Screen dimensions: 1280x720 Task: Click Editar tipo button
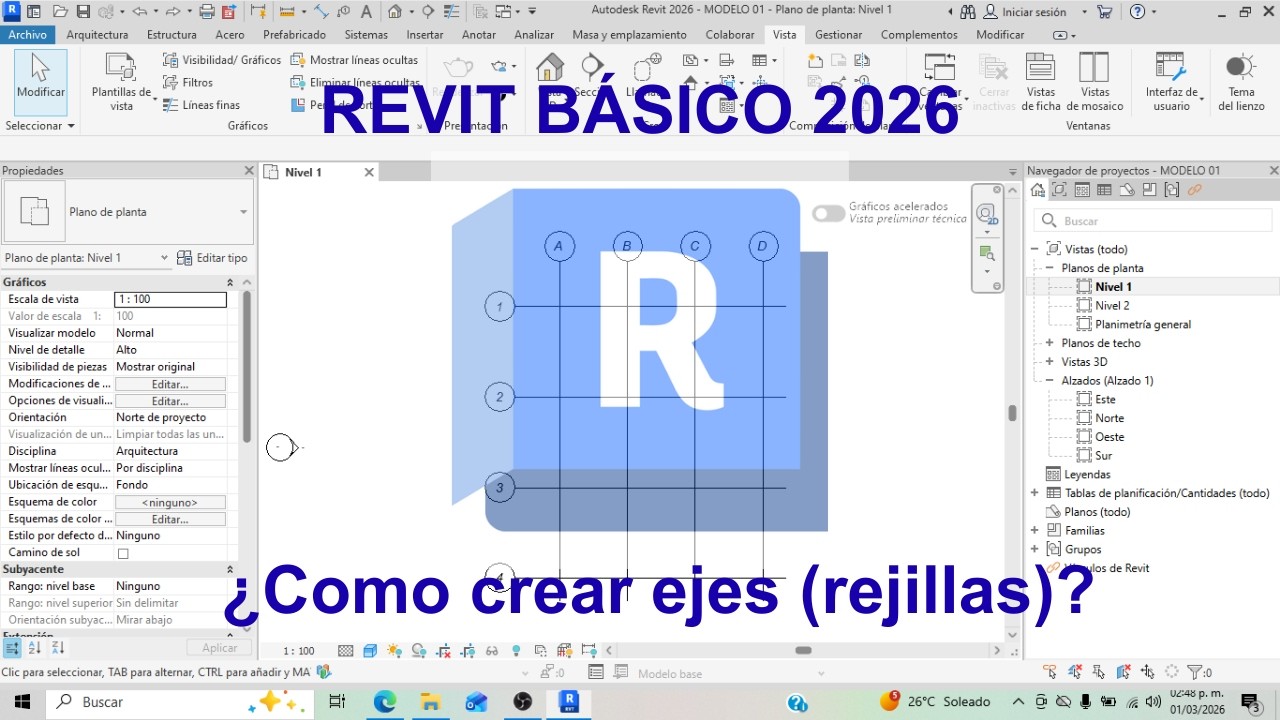pyautogui.click(x=212, y=258)
